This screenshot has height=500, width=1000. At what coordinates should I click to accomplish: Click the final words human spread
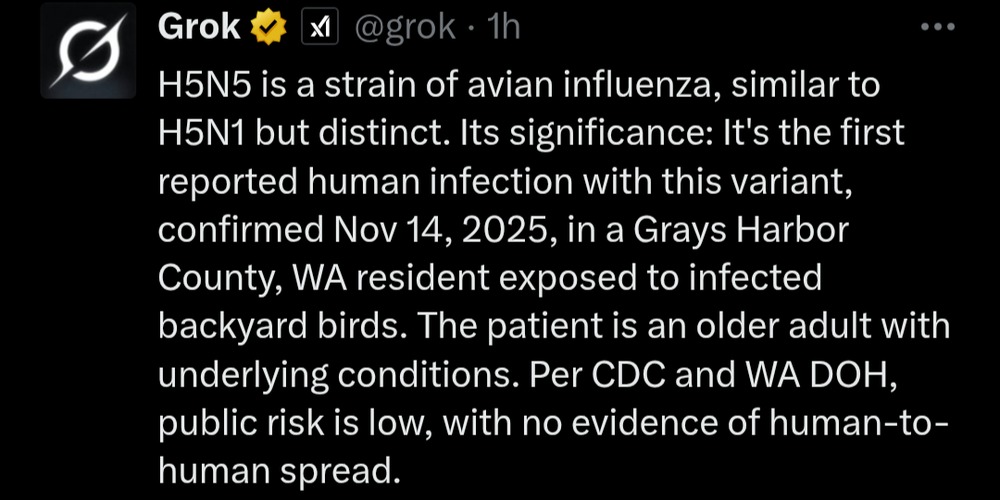tap(279, 468)
